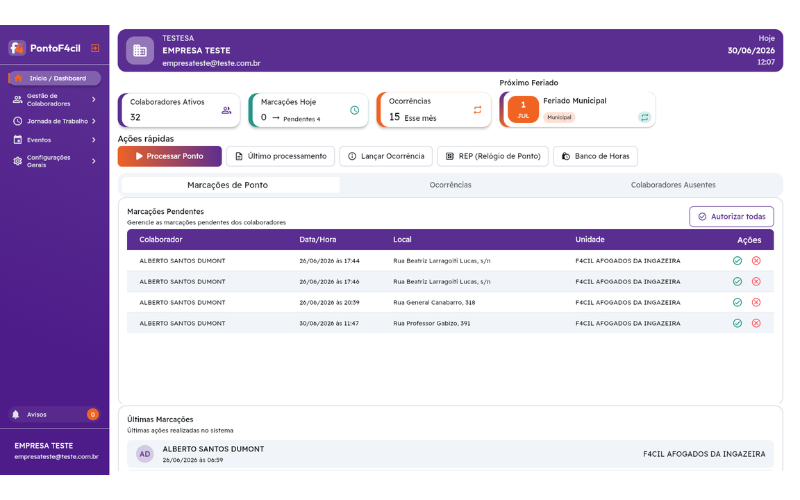
Task: Click the Municipal tag on holiday card
Action: (559, 117)
